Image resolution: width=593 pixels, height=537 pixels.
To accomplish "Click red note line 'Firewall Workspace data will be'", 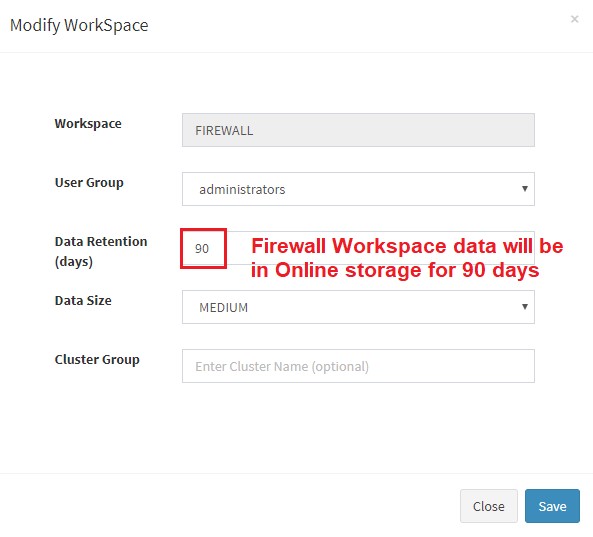I will tap(407, 246).
